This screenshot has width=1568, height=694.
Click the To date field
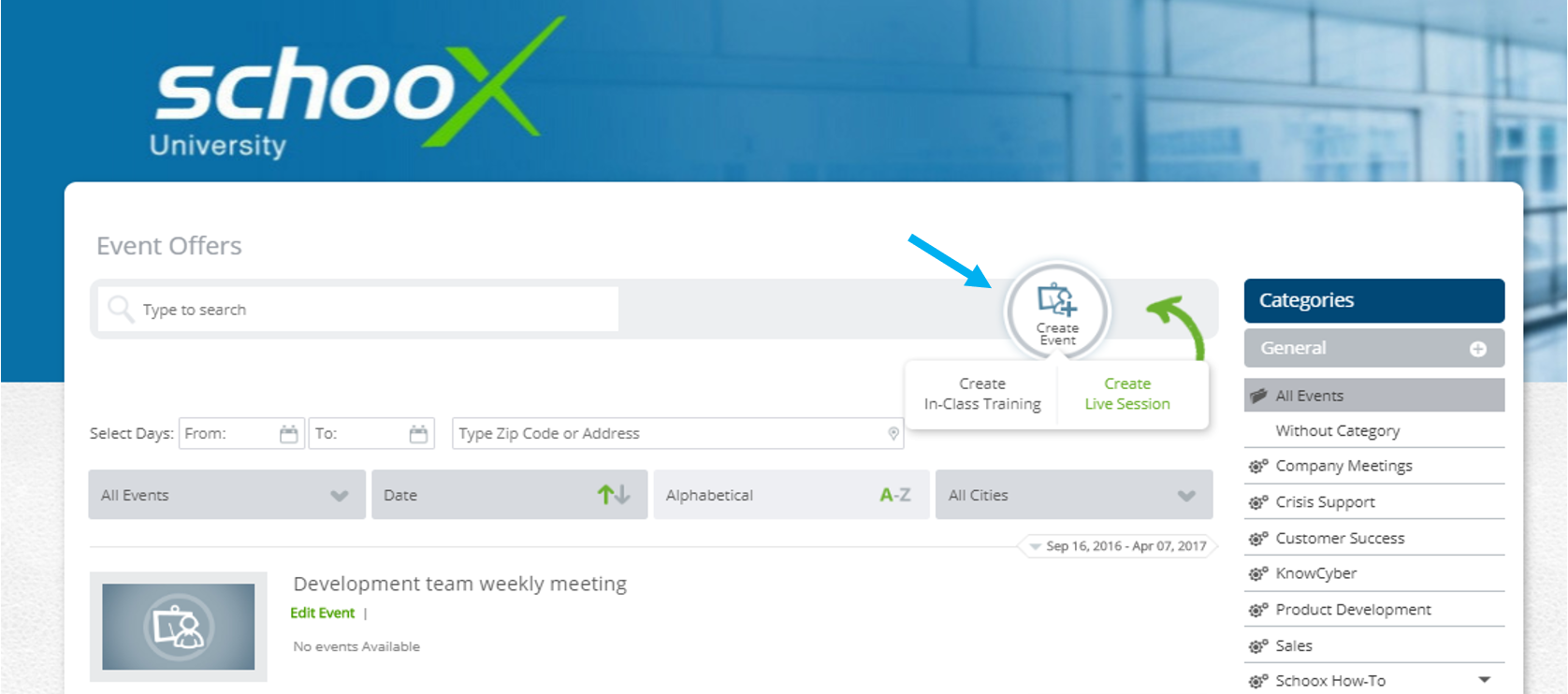(371, 433)
